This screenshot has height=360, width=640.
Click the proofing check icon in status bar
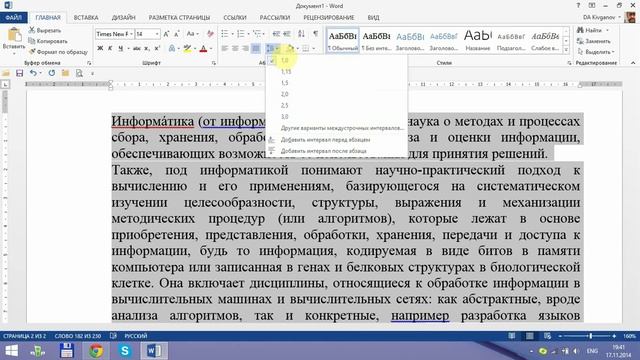(113, 336)
